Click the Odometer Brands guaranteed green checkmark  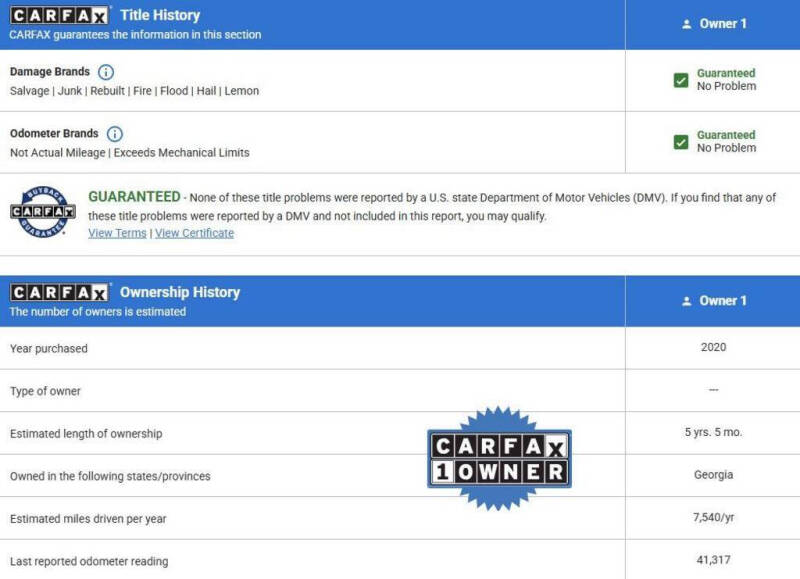[x=681, y=142]
